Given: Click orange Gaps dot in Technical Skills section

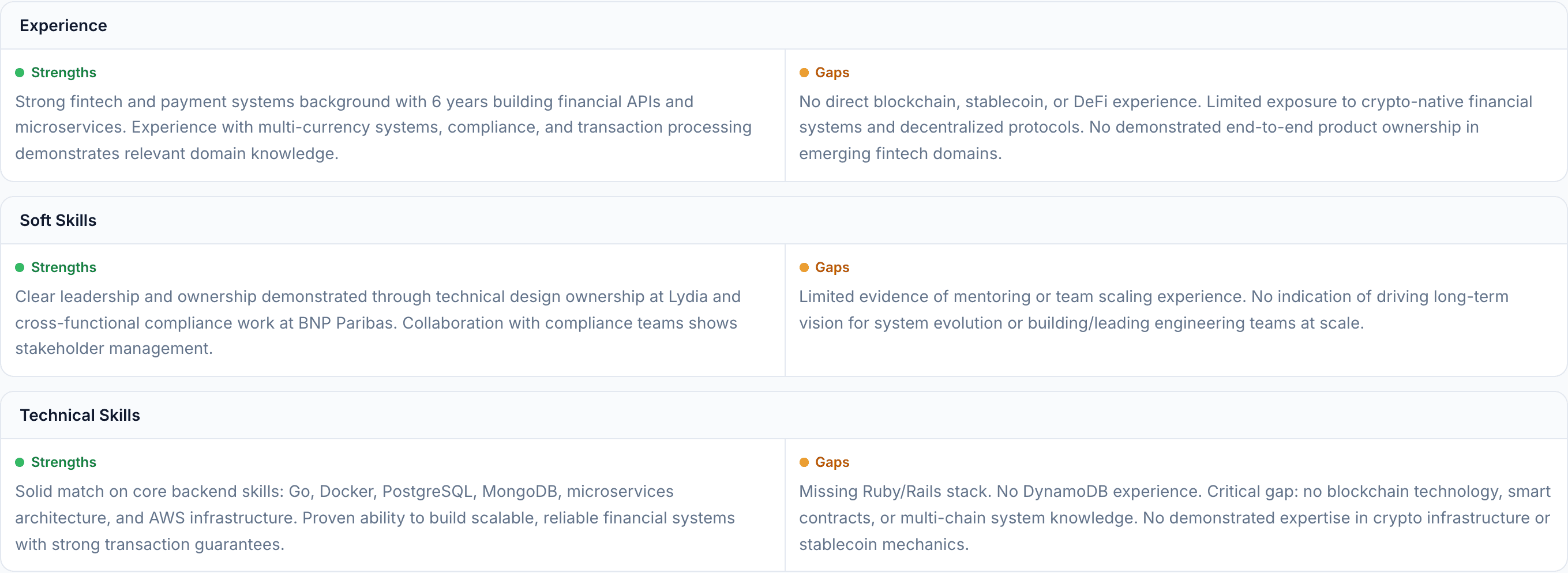Looking at the screenshot, I should tap(804, 462).
